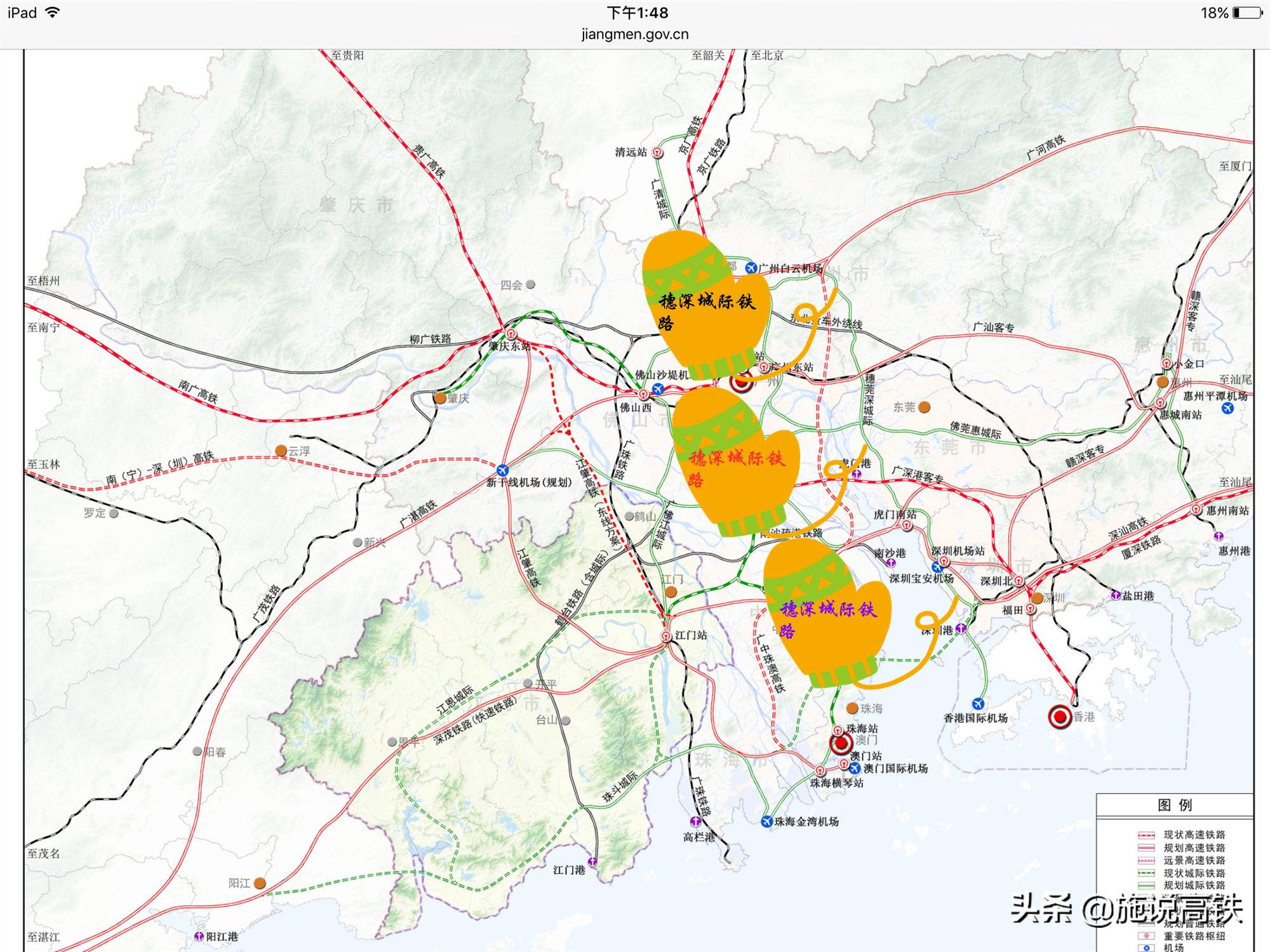The width and height of the screenshot is (1270, 952).
Task: Tap the 至茂名 direction label
Action: click(43, 854)
